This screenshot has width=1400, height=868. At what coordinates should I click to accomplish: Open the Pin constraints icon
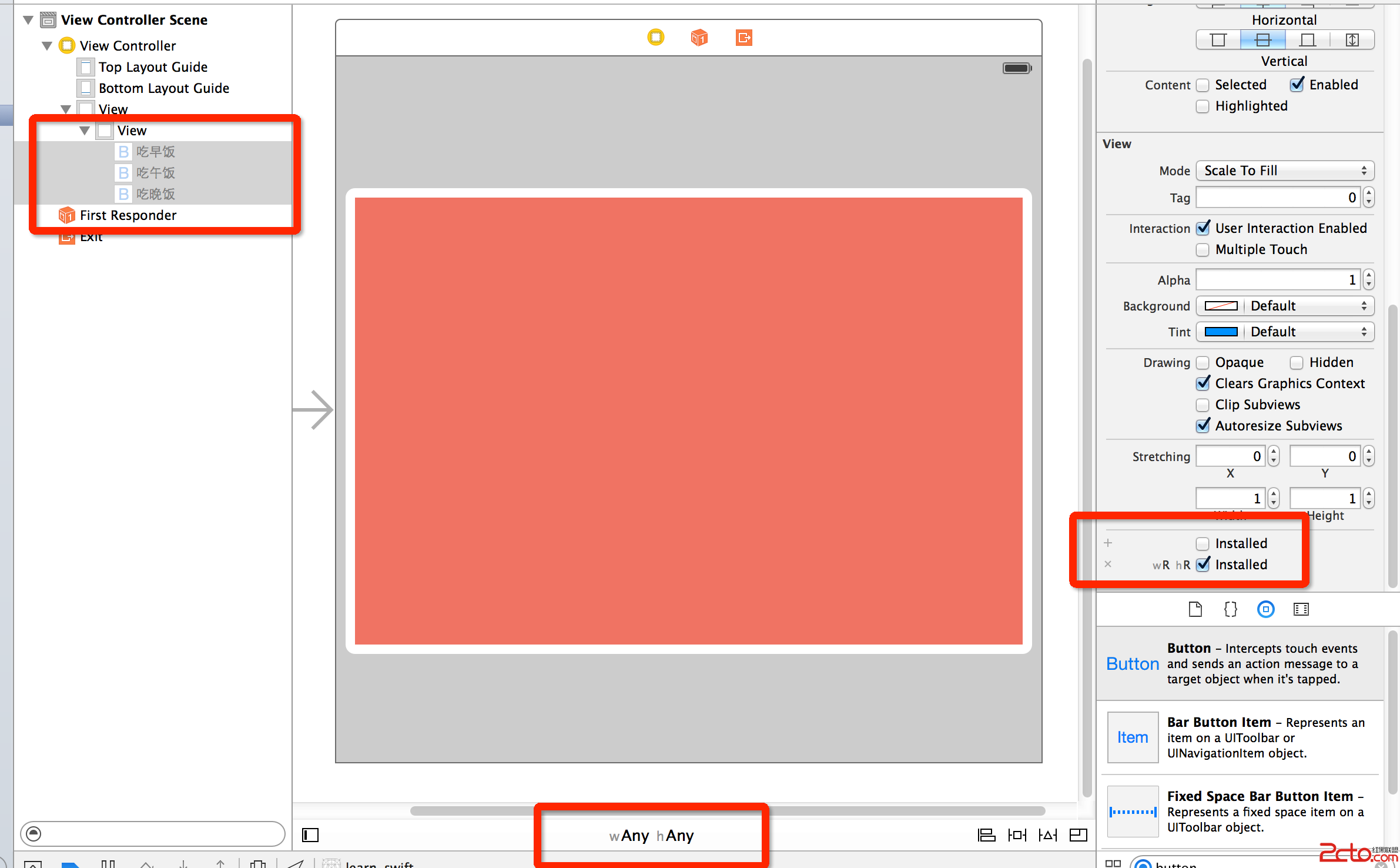click(x=1017, y=835)
